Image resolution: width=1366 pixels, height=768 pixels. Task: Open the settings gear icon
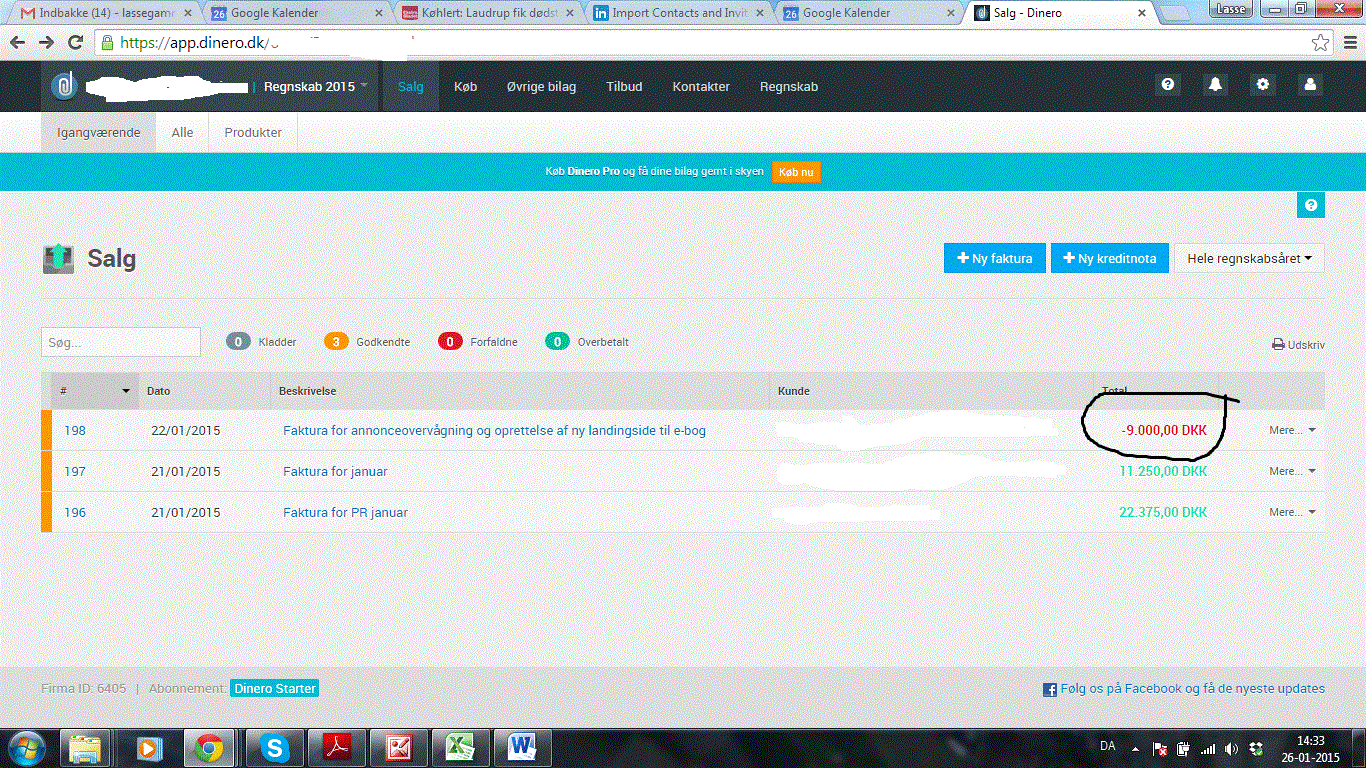point(1263,86)
